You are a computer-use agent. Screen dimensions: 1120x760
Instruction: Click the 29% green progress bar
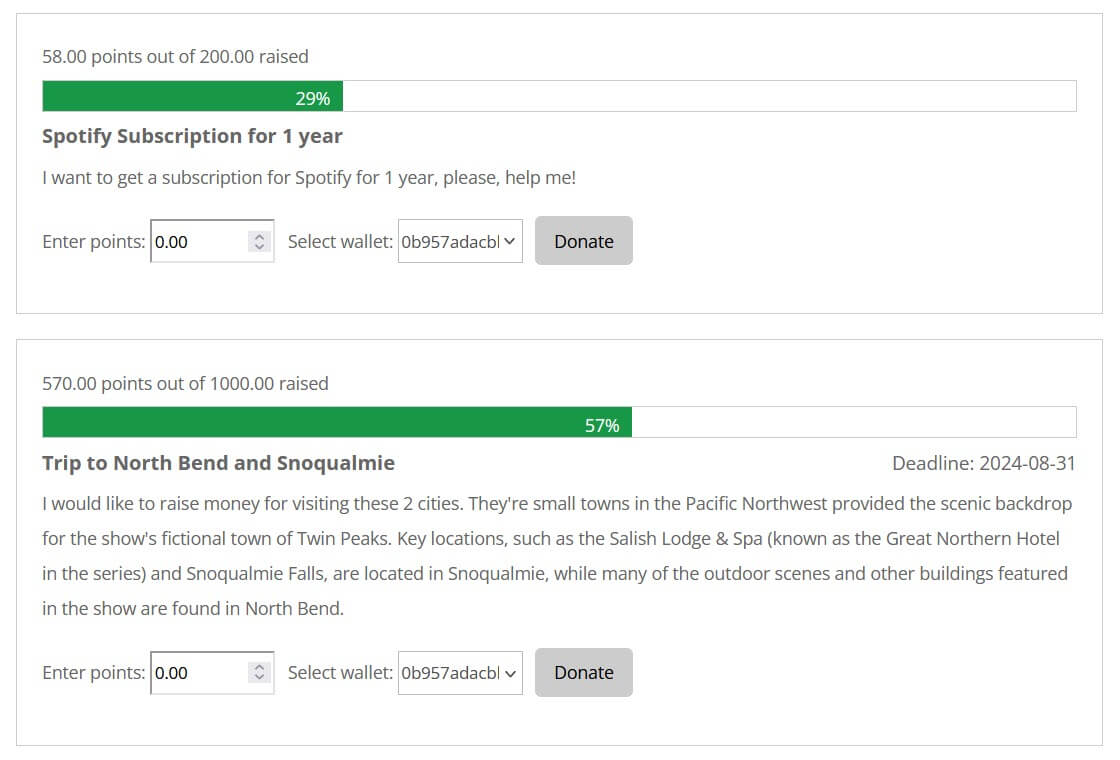192,97
